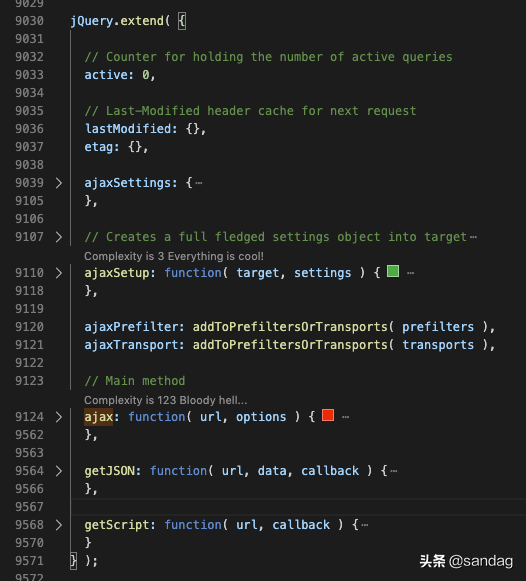The height and width of the screenshot is (581, 526).
Task: Click the '// Main method' comment
Action: [135, 381]
